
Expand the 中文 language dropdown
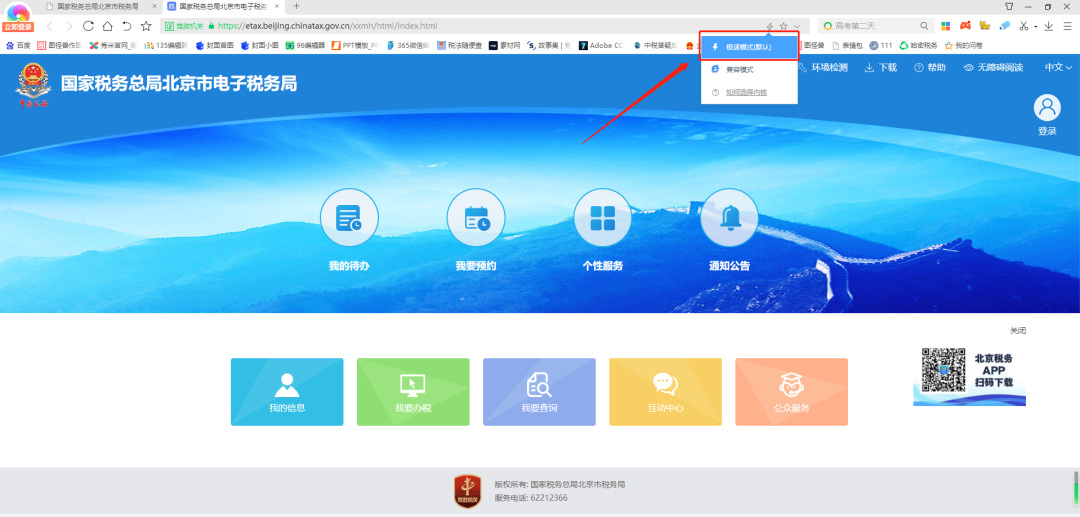click(1058, 68)
